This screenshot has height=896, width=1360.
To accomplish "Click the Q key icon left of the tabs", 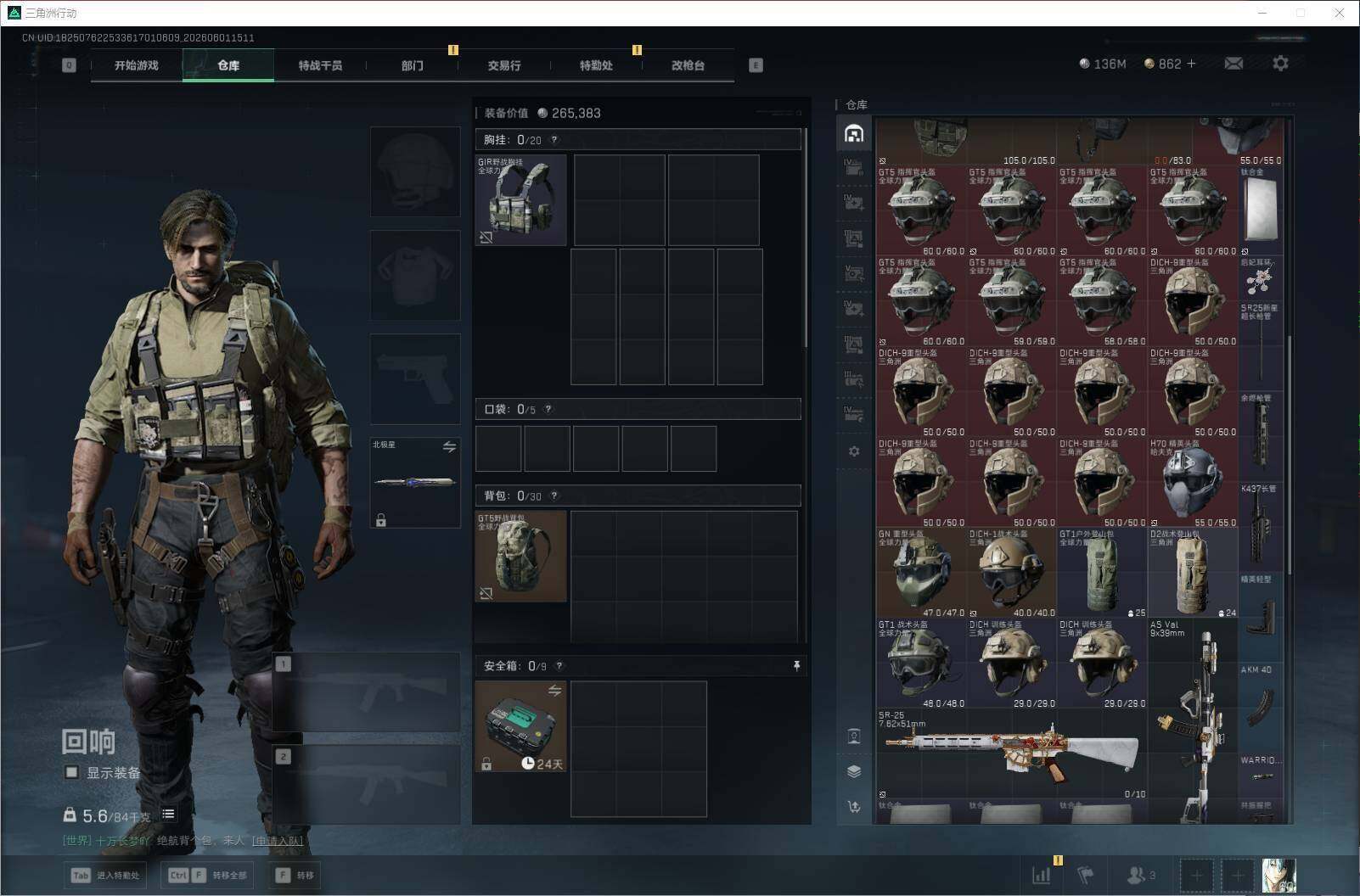I will pos(69,65).
